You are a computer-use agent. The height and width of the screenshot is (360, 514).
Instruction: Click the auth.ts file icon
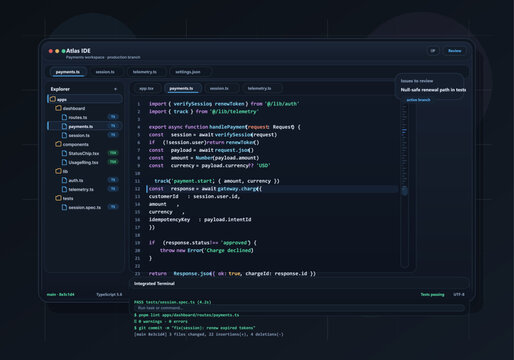coord(64,180)
